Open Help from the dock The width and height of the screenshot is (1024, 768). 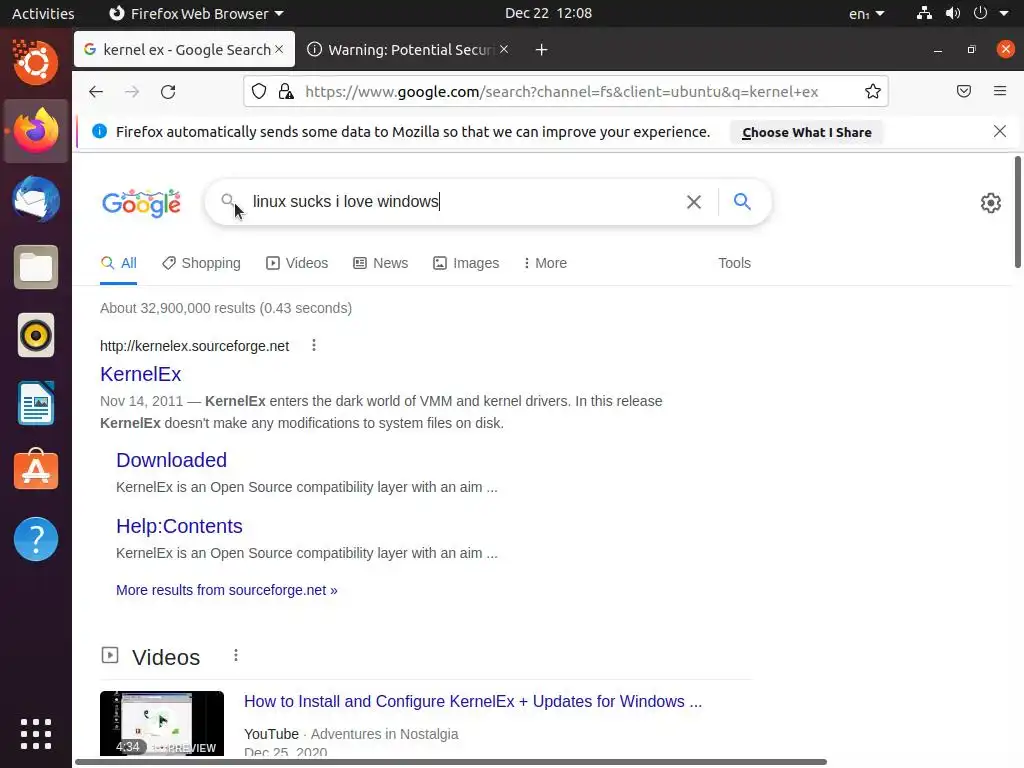point(36,539)
